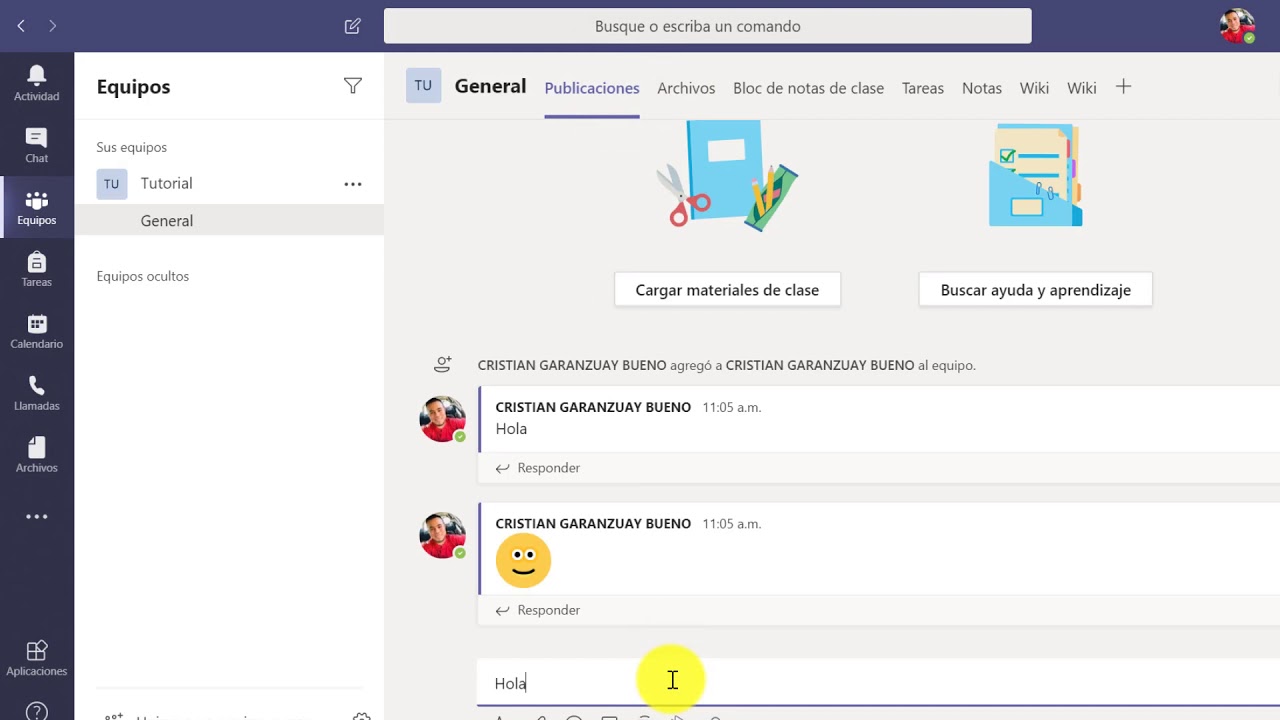1280x720 pixels.
Task: Click sender name on the emoji message
Action: (x=593, y=523)
